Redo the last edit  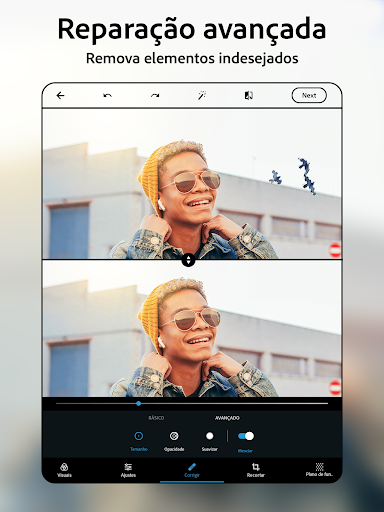point(155,96)
